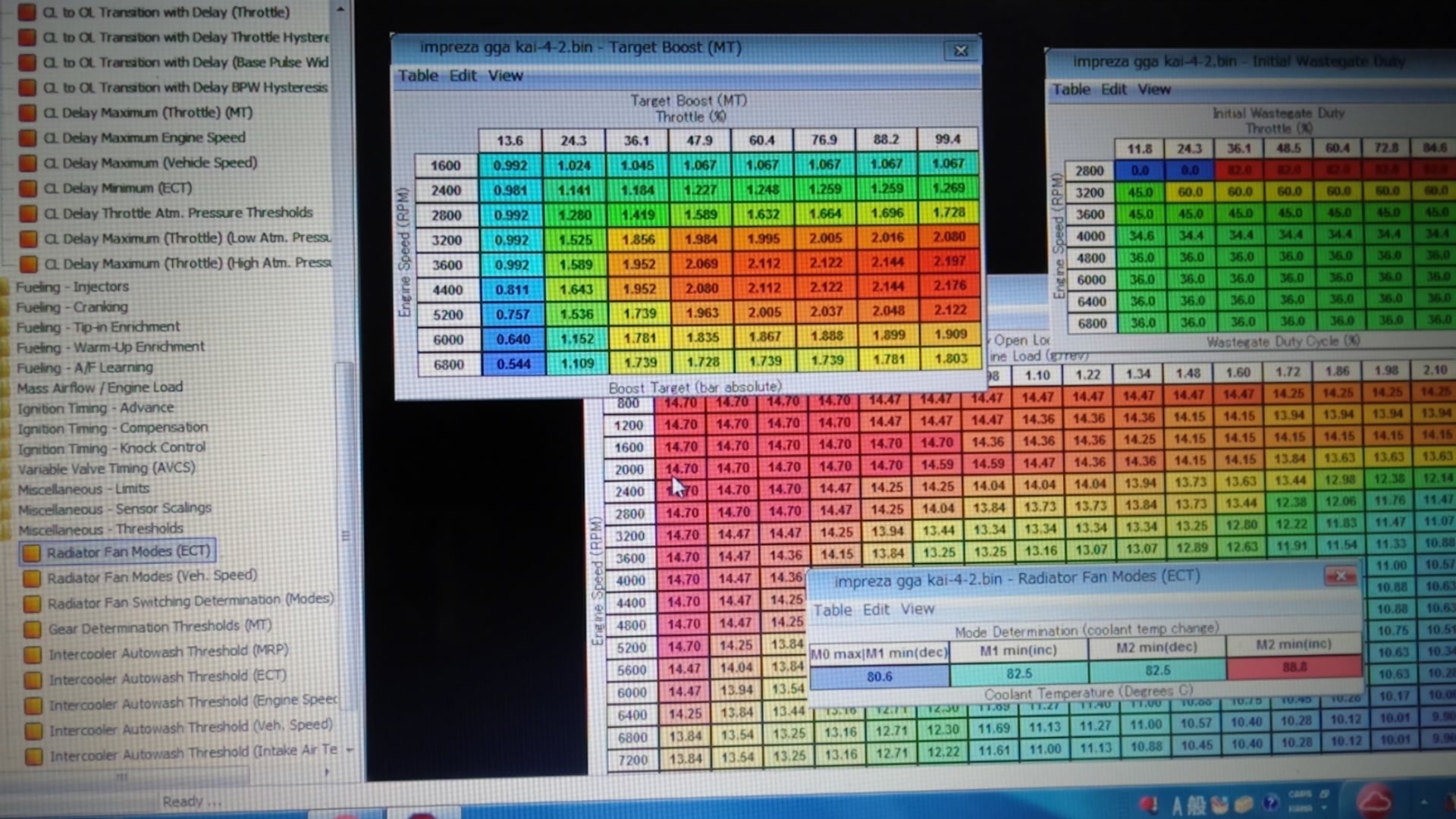Click the icon beside CL Delay Maximum Engine Speed
The image size is (1456, 819).
(x=27, y=138)
